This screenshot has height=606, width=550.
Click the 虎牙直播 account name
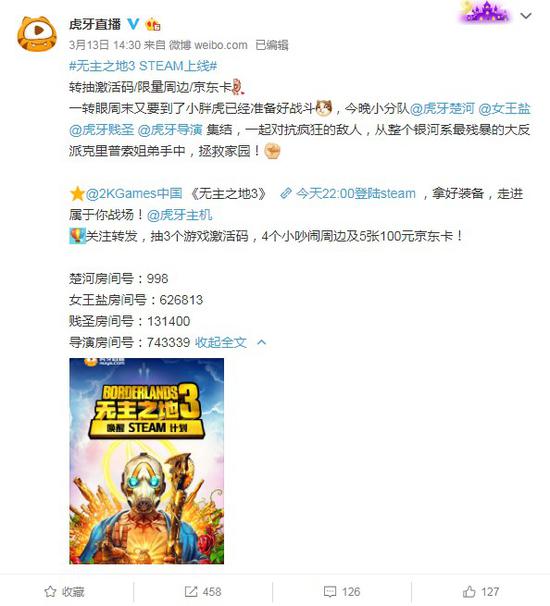click(95, 24)
